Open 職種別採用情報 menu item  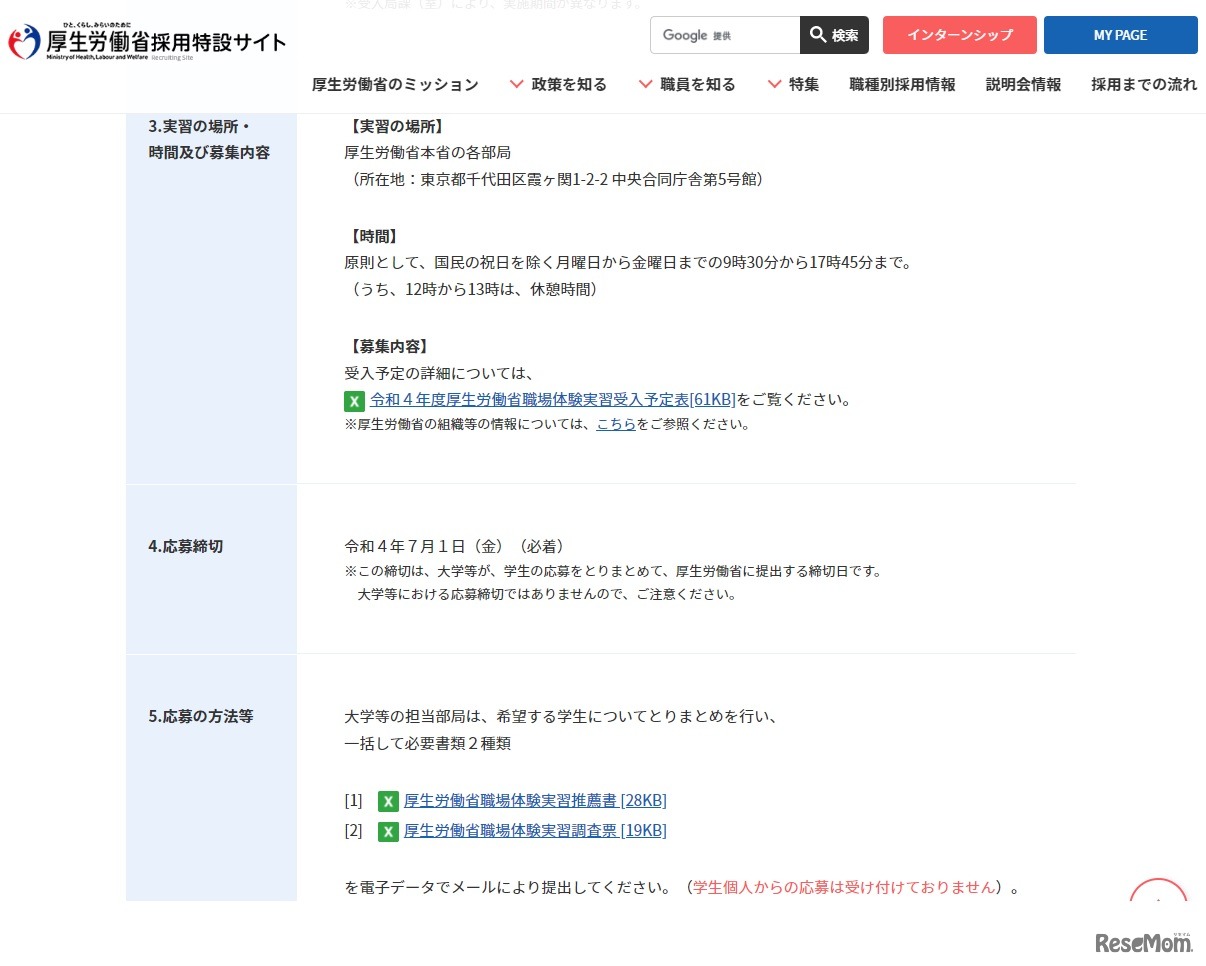pyautogui.click(x=902, y=85)
